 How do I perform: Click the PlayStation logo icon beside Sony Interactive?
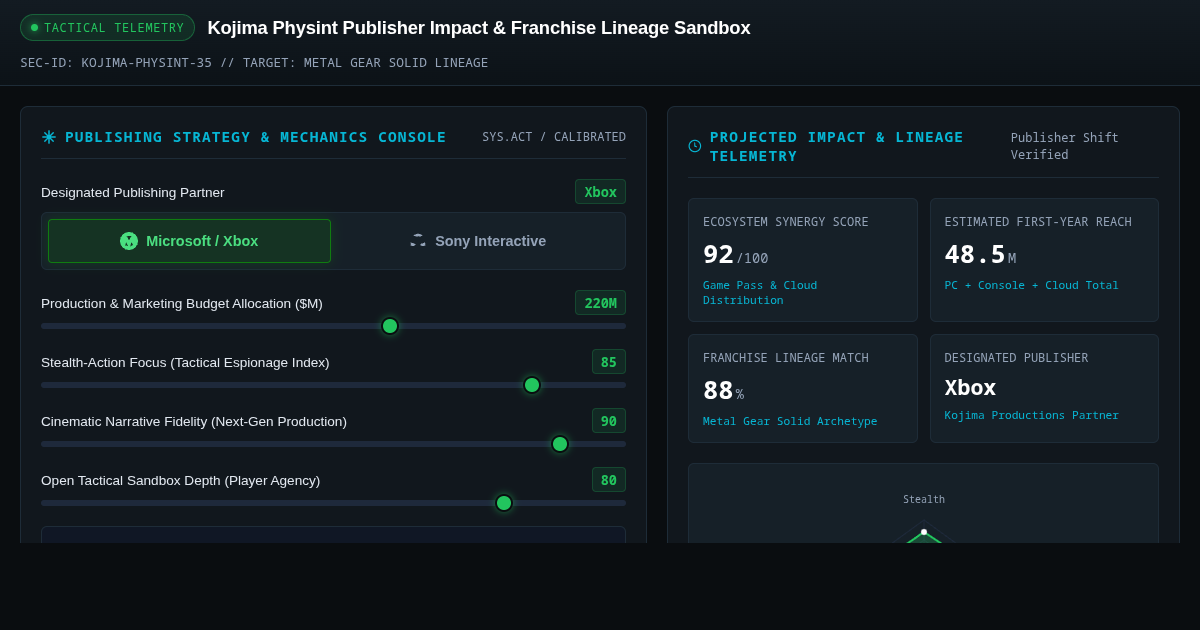click(x=418, y=241)
